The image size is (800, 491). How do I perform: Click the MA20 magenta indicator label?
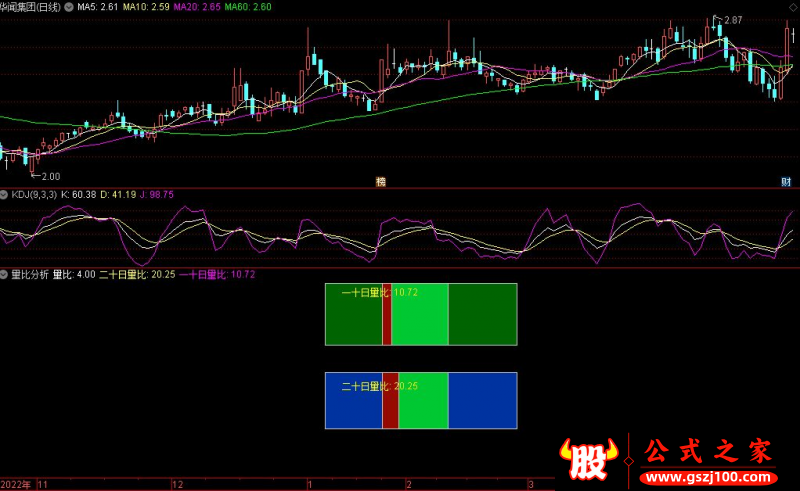[197, 7]
